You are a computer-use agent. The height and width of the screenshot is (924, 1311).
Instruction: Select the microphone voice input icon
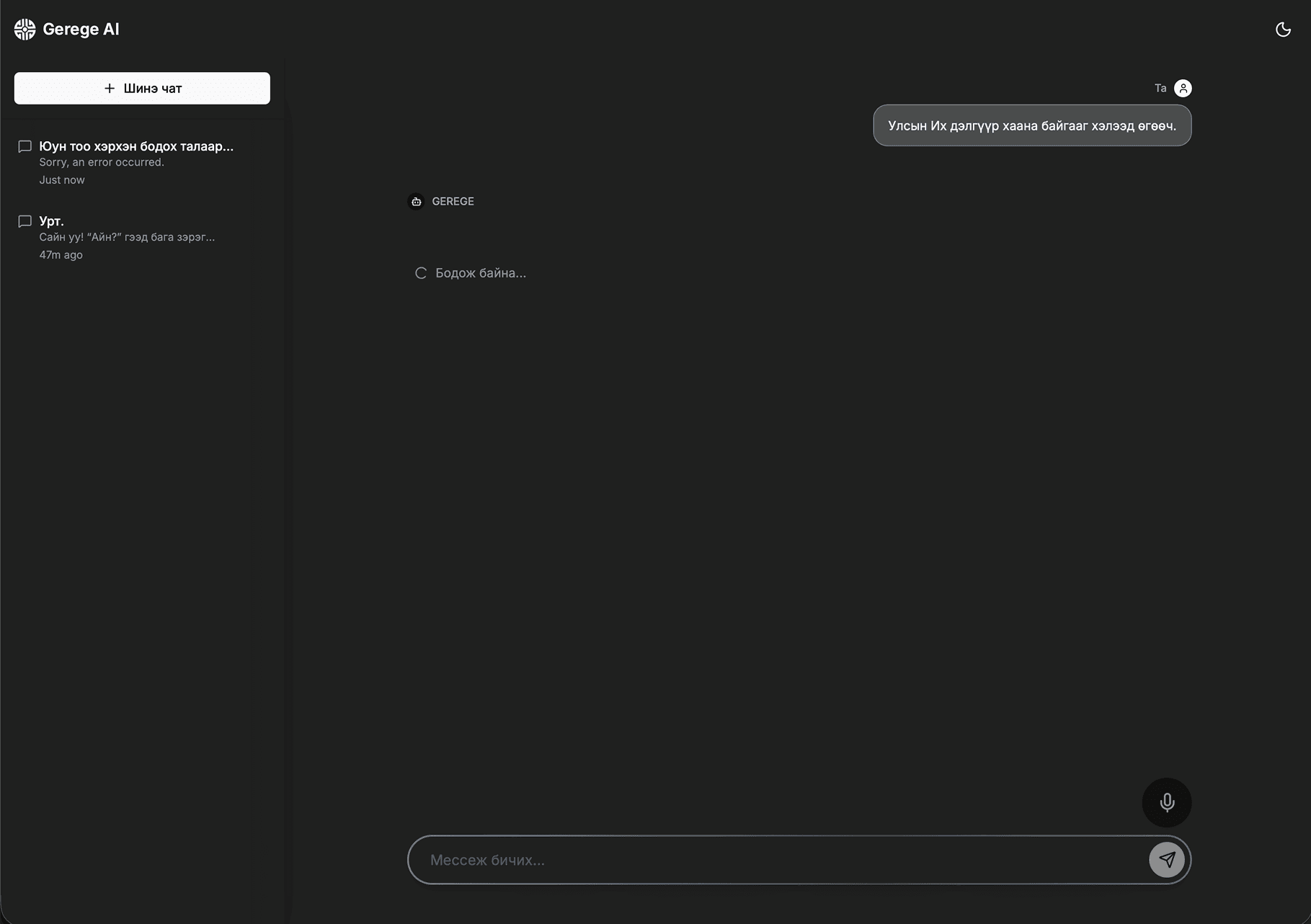pos(1167,802)
